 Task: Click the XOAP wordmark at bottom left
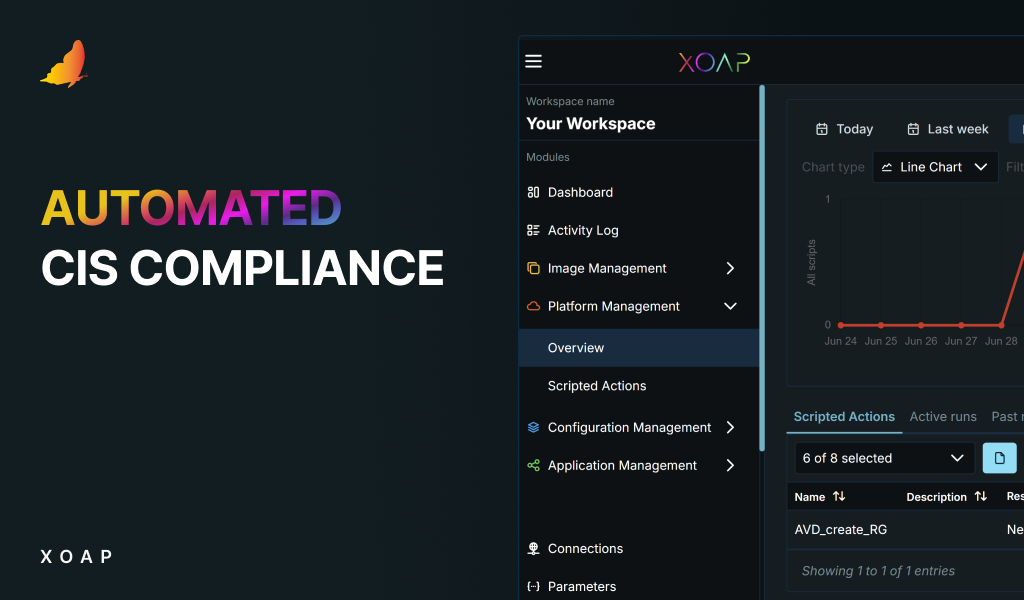point(76,556)
